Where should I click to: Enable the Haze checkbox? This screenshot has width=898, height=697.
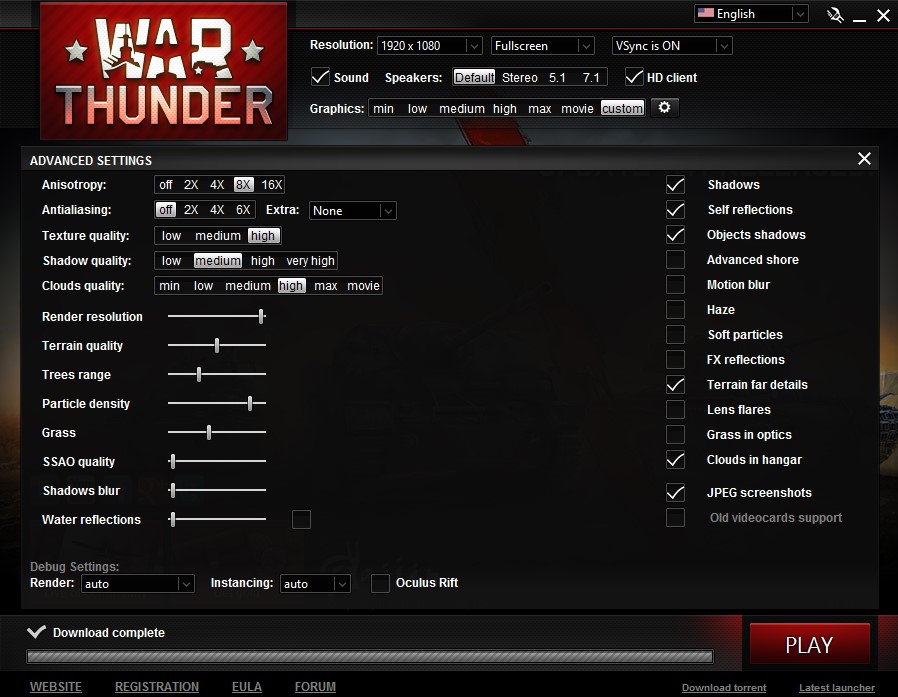click(675, 309)
